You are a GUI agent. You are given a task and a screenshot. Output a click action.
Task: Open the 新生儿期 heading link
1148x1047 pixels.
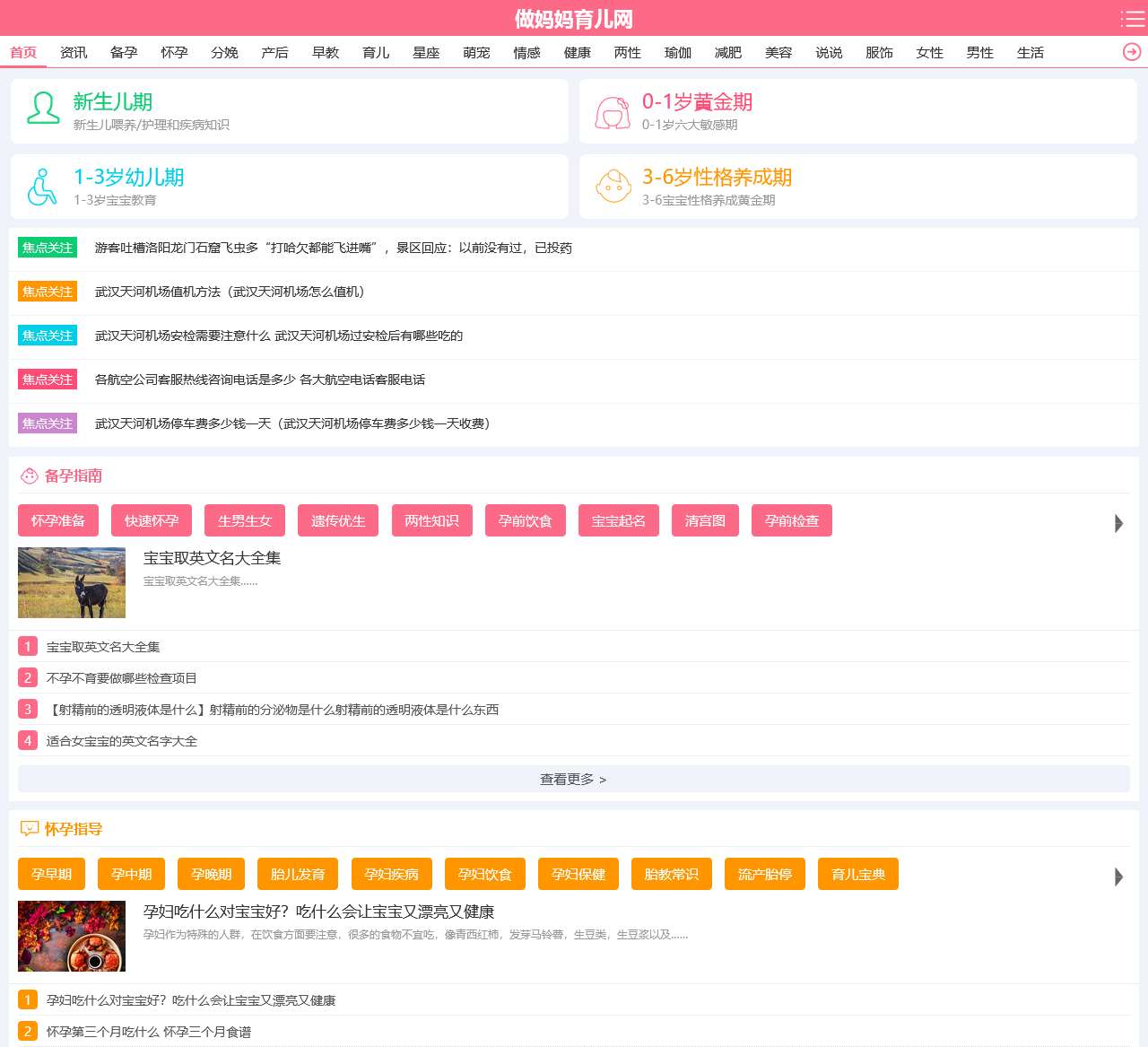point(113,102)
